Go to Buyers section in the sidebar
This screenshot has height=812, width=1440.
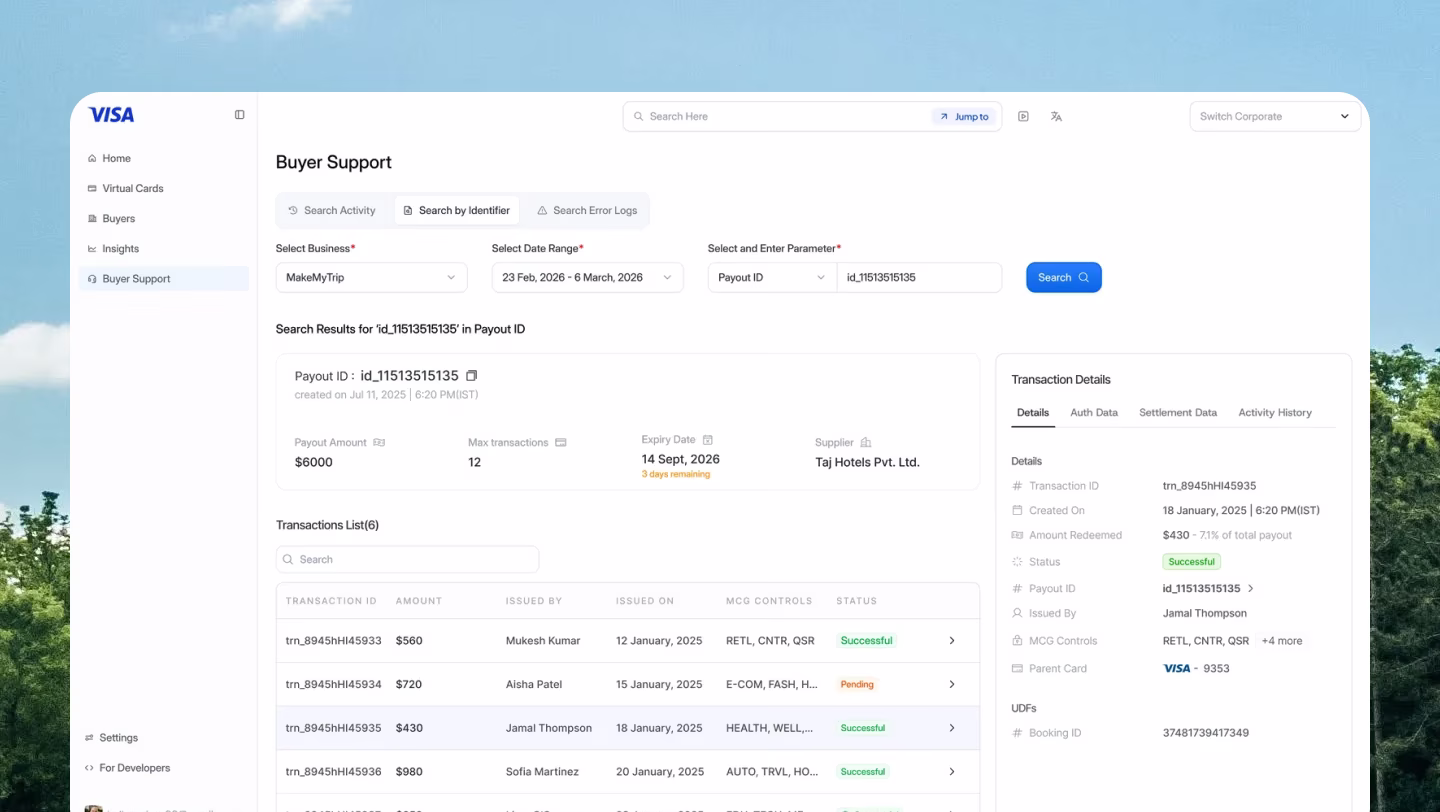click(x=118, y=218)
